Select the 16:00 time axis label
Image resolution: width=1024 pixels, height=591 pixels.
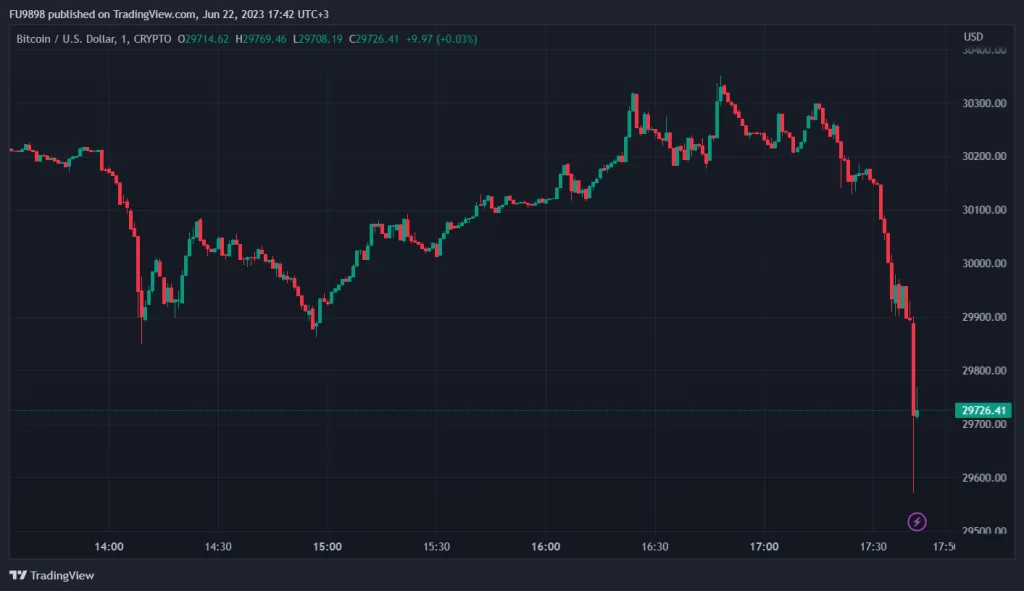pos(546,547)
